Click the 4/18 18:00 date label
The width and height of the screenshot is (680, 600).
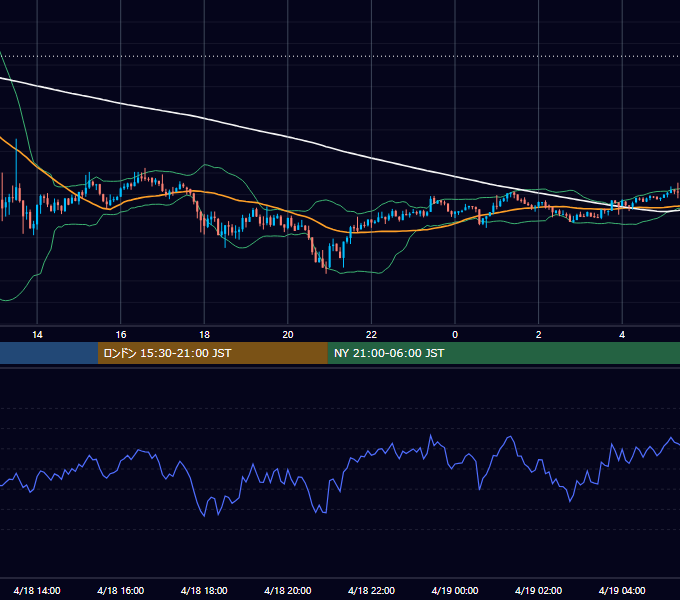tap(204, 590)
